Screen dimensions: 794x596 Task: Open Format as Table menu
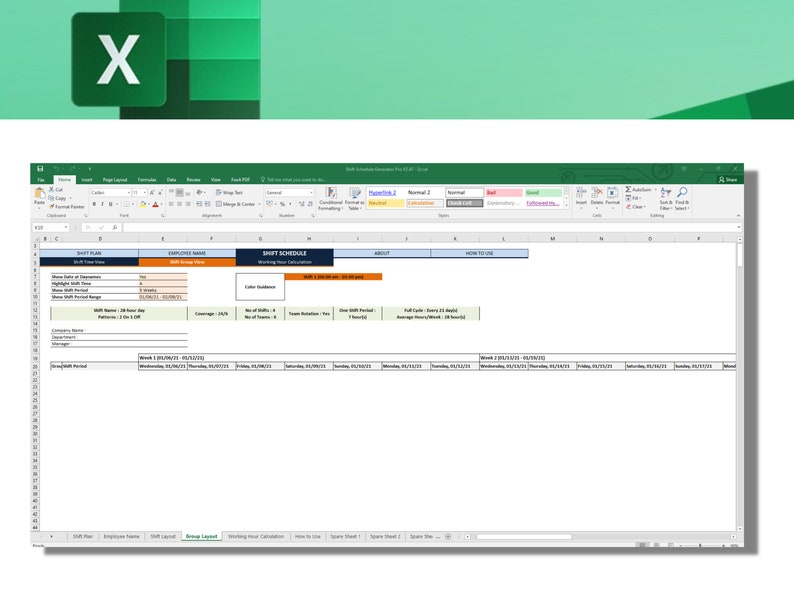coord(354,198)
